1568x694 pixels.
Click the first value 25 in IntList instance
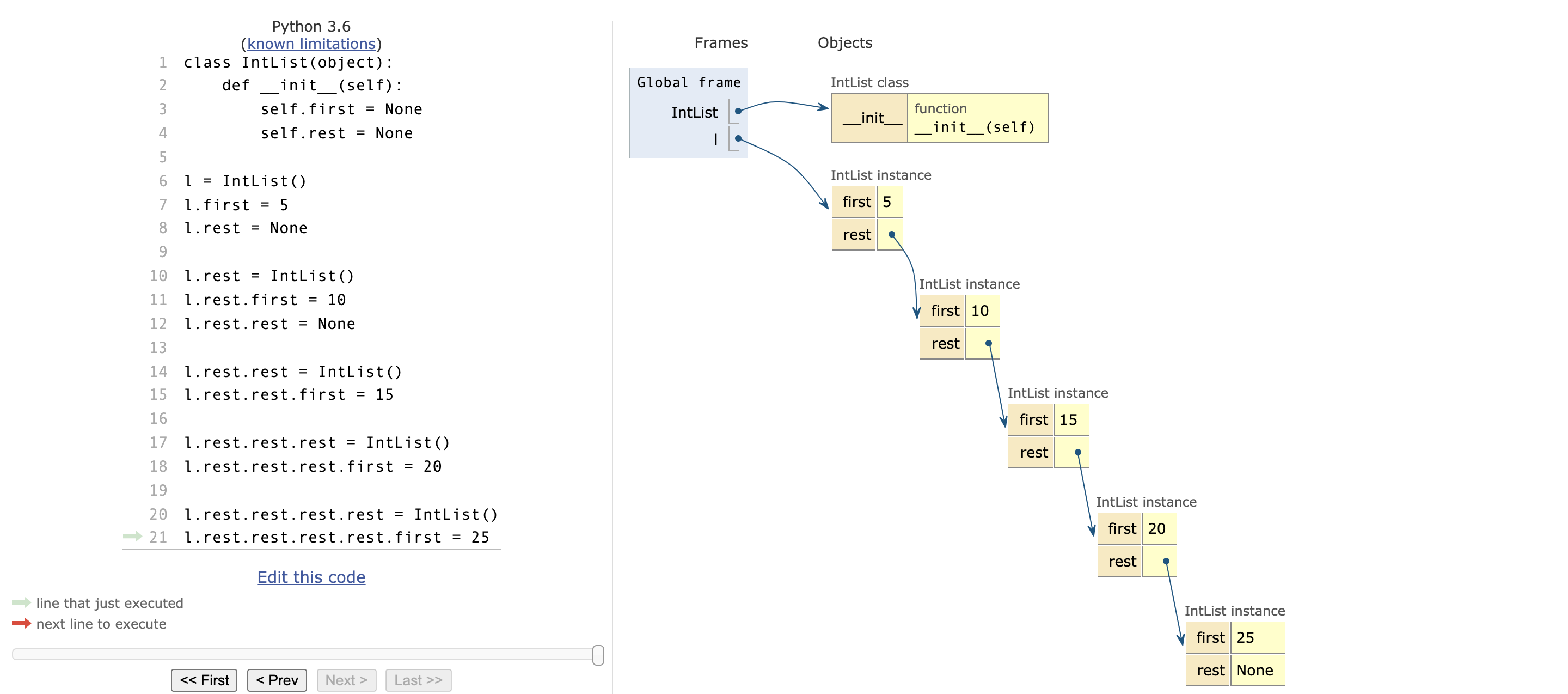coord(1258,637)
